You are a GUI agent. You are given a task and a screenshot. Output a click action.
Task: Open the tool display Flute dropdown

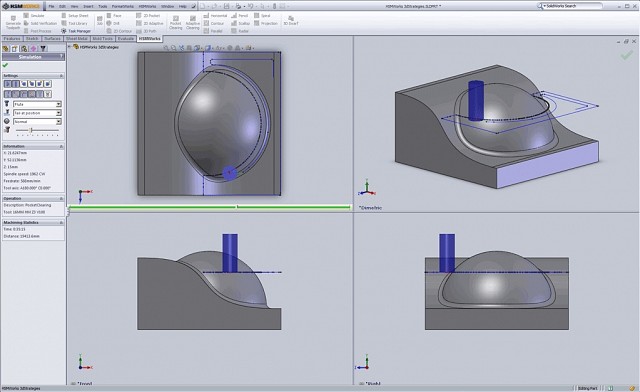[58, 104]
